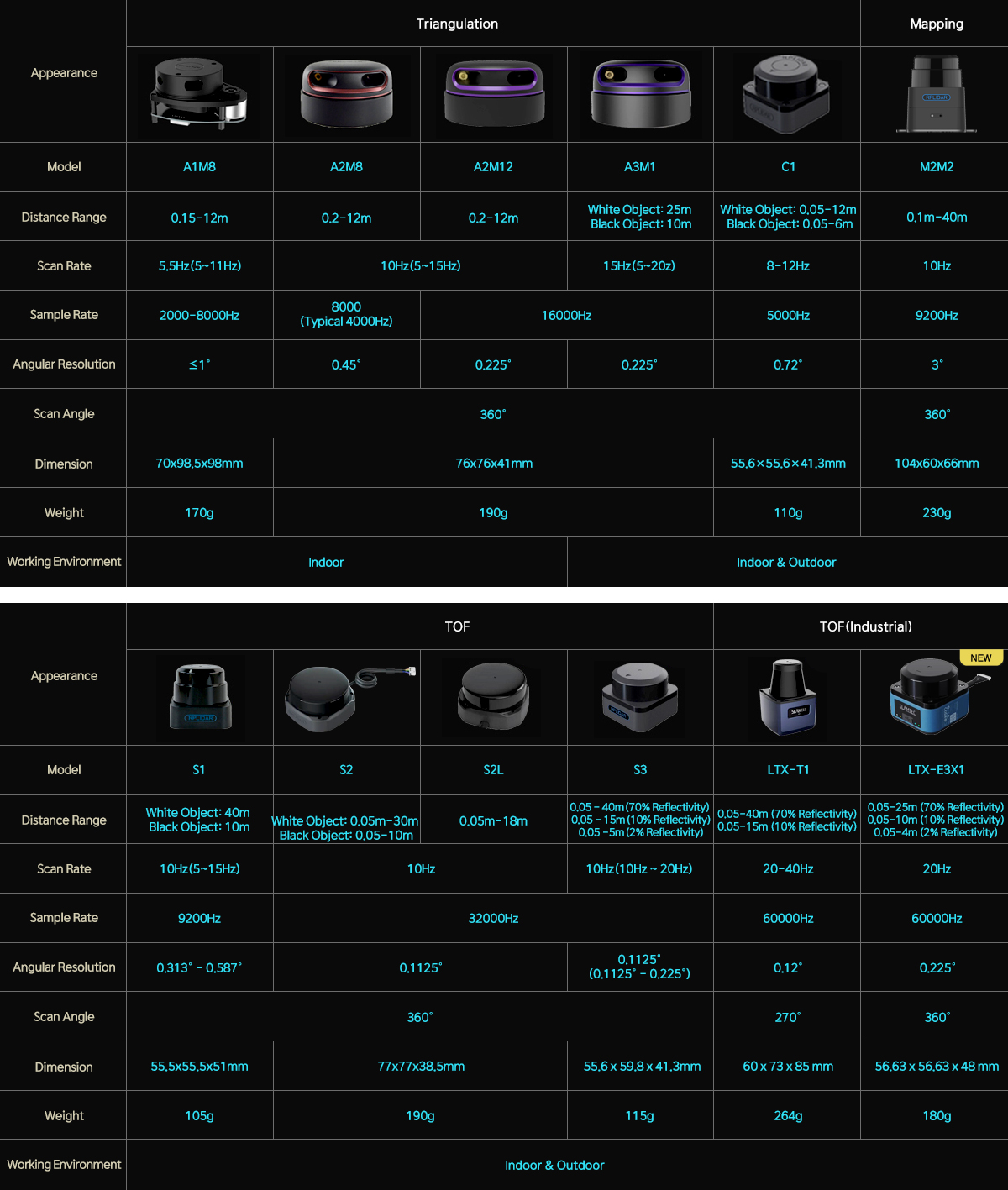The height and width of the screenshot is (1190, 1008).
Task: Click the S2 lidar image with cable
Action: (x=346, y=697)
